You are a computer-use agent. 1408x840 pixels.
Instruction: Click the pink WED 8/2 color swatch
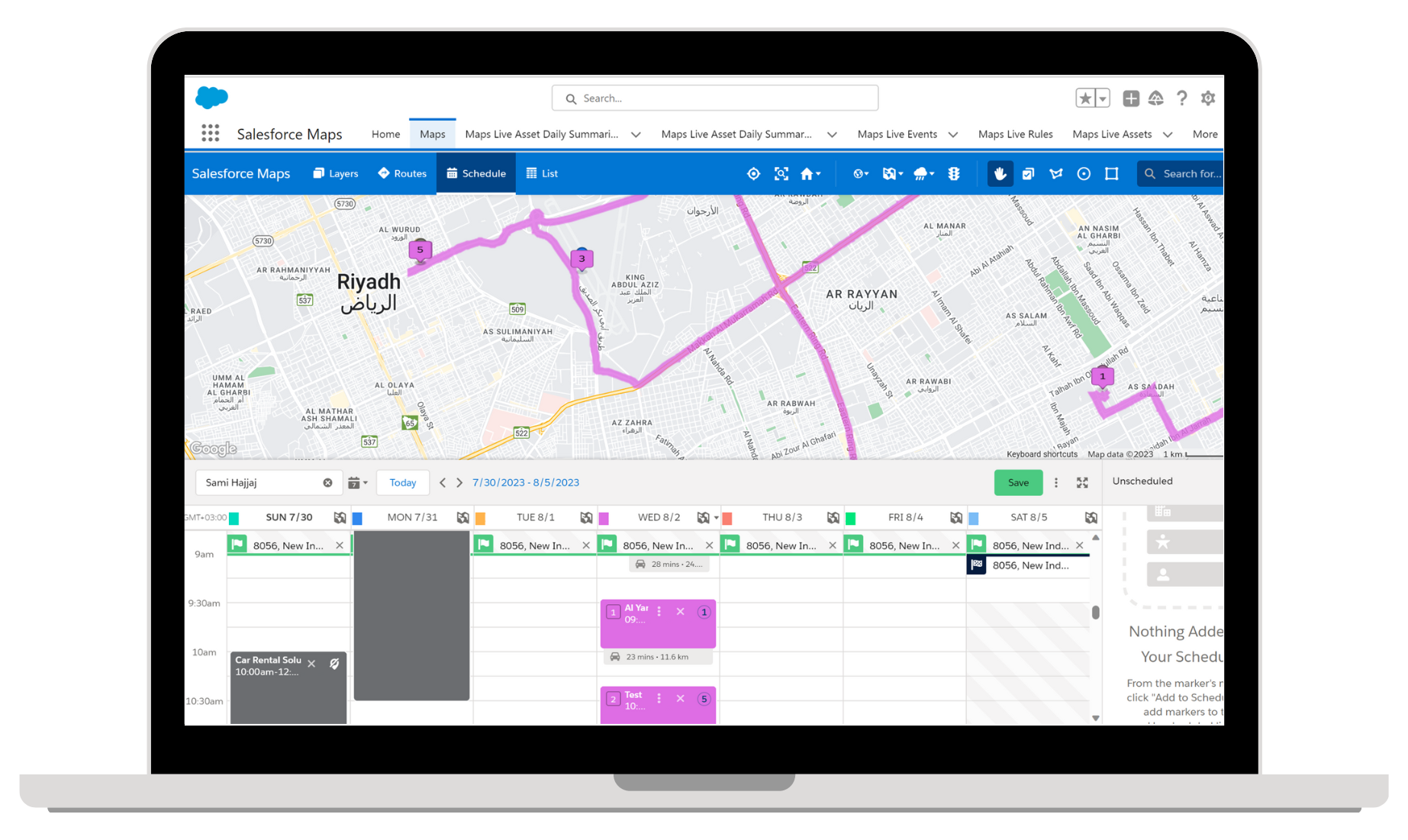point(604,519)
